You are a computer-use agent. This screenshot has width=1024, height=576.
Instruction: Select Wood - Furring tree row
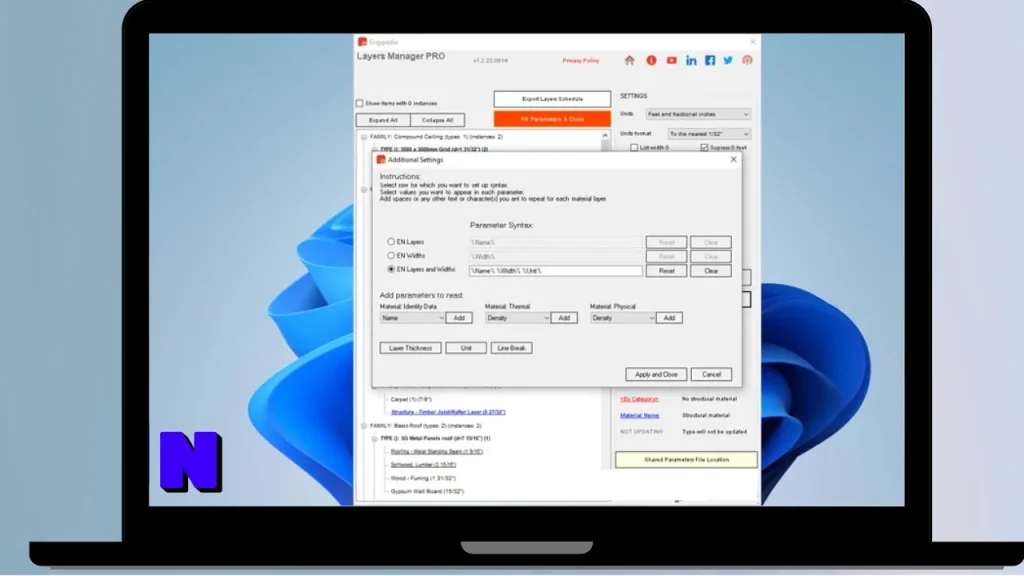click(x=423, y=478)
